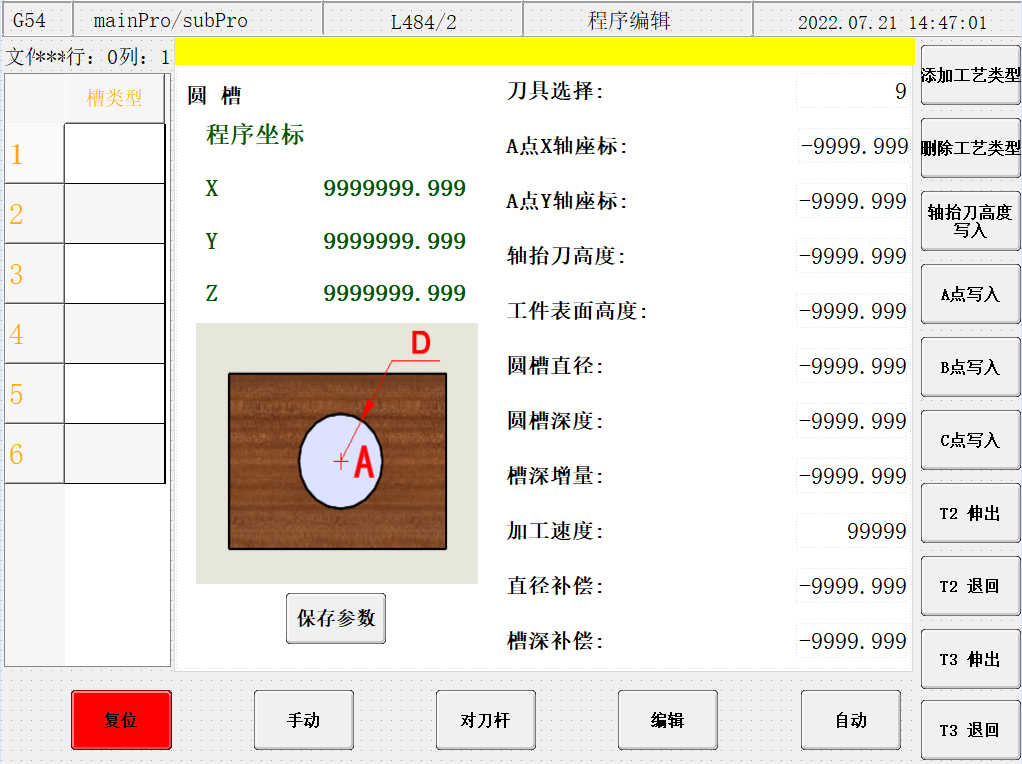The image size is (1022, 764).
Task: Select row 1 slot type cell
Action: 115,154
